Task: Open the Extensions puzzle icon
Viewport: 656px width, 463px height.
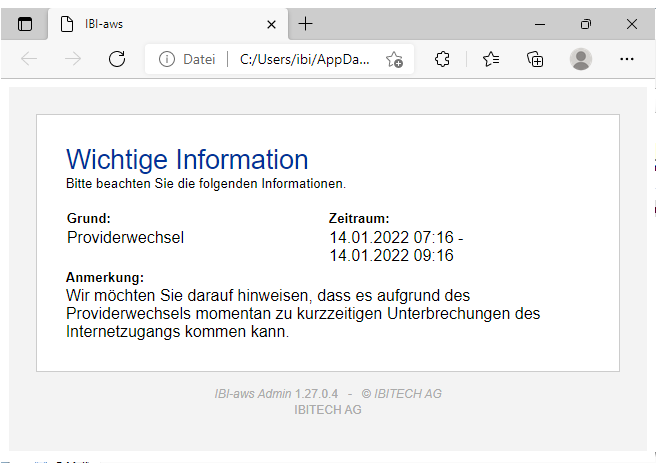Action: tap(443, 59)
